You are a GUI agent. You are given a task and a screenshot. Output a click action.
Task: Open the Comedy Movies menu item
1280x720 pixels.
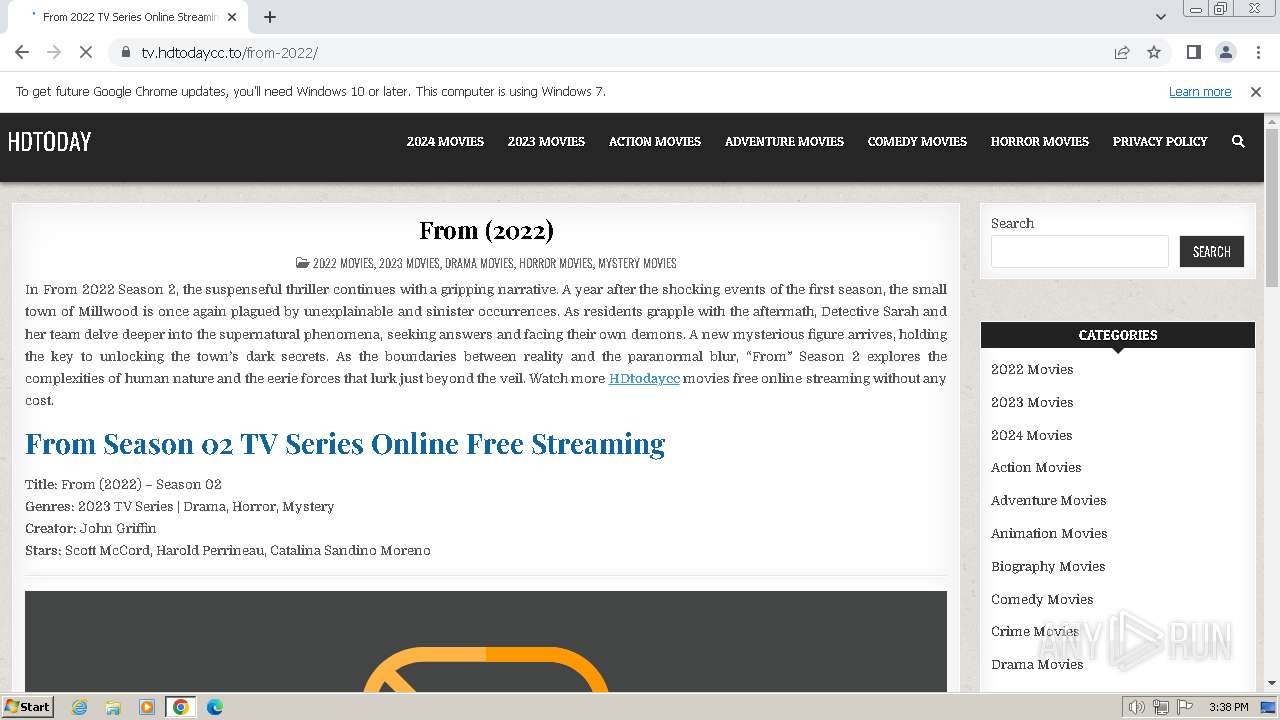point(917,141)
